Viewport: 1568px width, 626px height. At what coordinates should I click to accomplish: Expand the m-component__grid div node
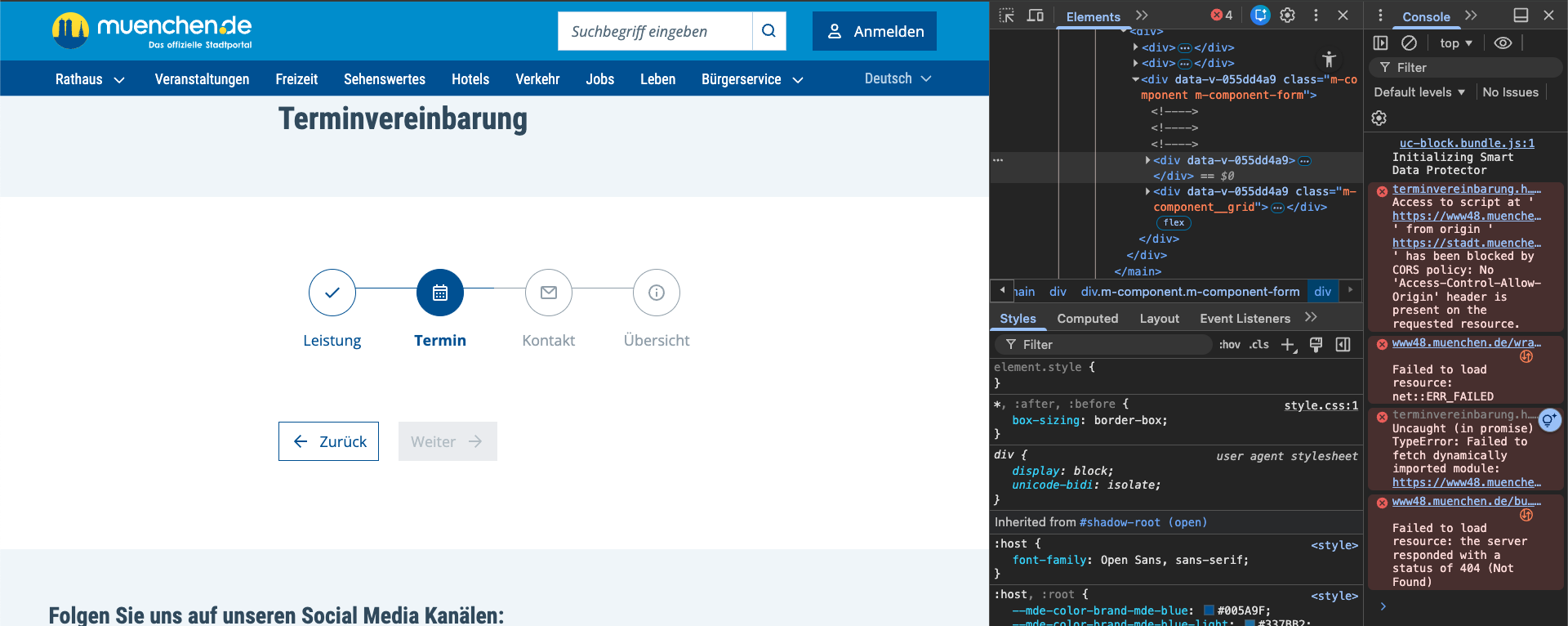pyautogui.click(x=1147, y=191)
